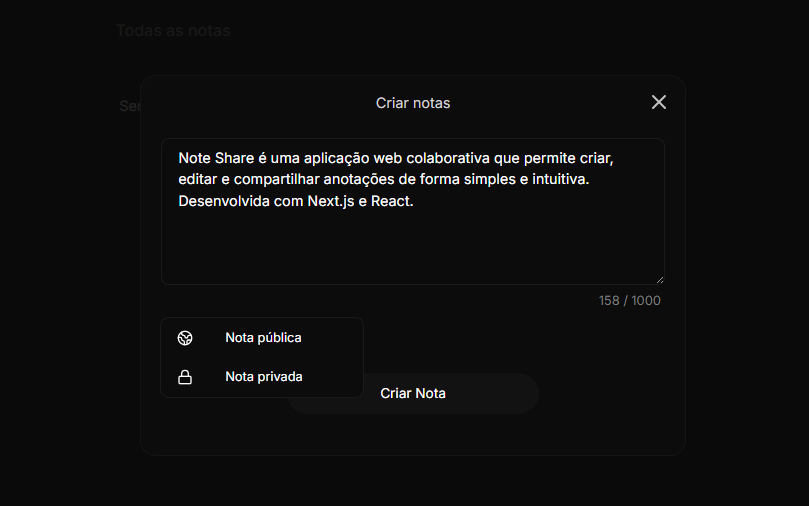The image size is (809, 506).
Task: Click the globe icon for public note
Action: click(x=184, y=338)
